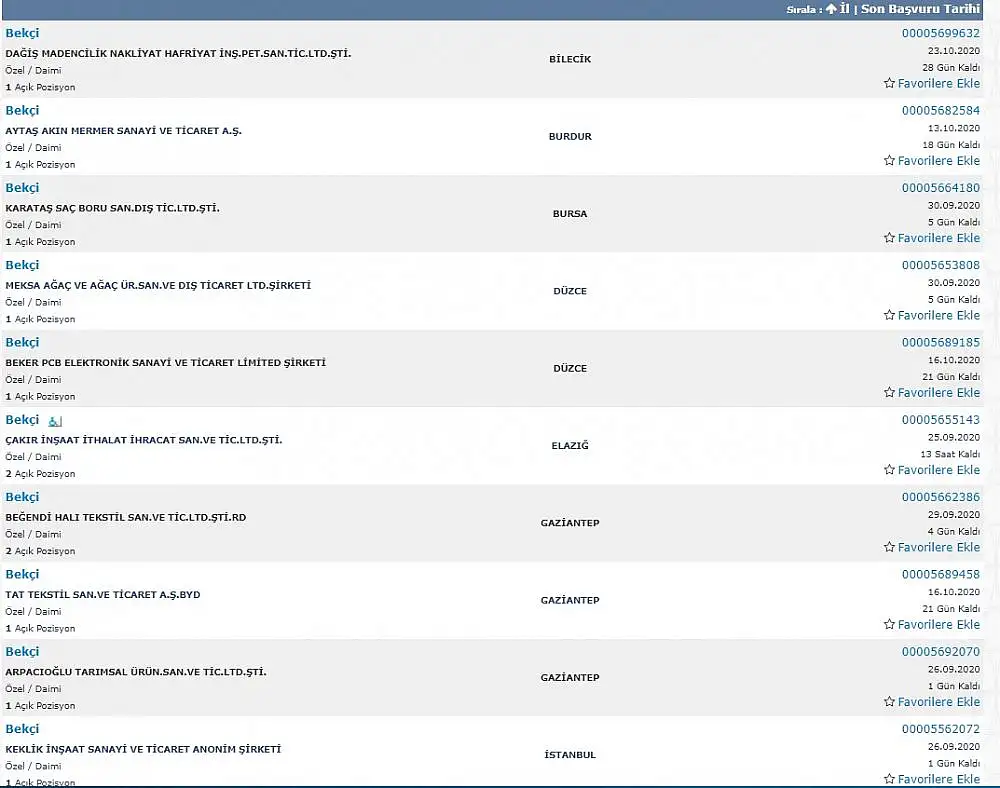
Task: Select company name BEĞENDİ HALI TEKSTİL
Action: point(126,517)
